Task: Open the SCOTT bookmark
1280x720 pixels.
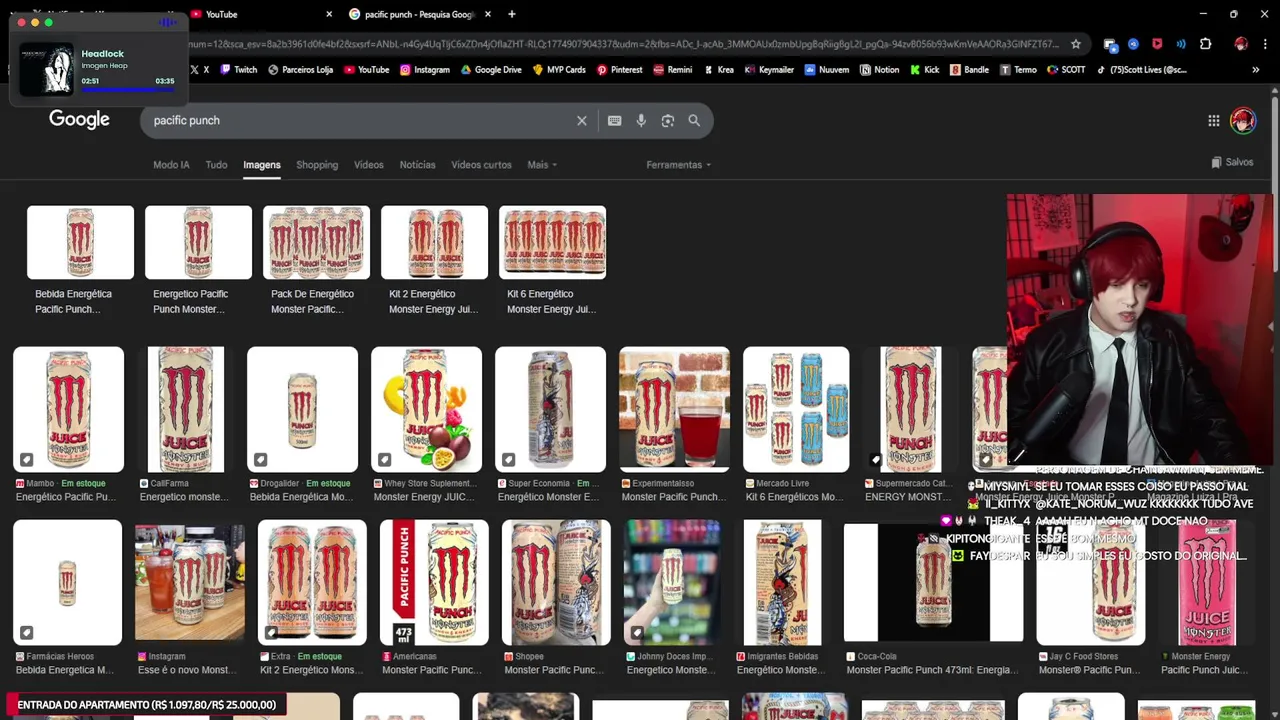Action: point(1066,70)
